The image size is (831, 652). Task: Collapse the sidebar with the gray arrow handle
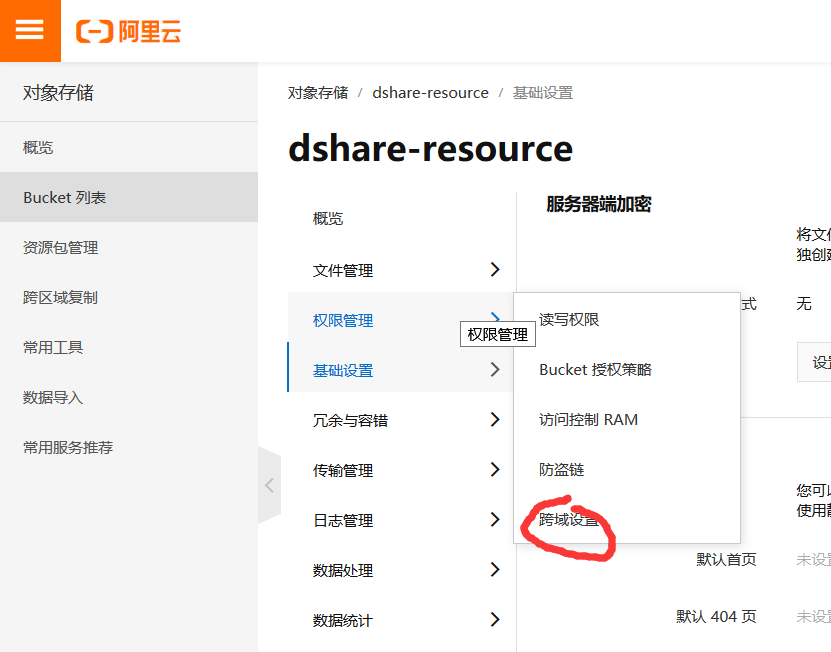coord(268,484)
